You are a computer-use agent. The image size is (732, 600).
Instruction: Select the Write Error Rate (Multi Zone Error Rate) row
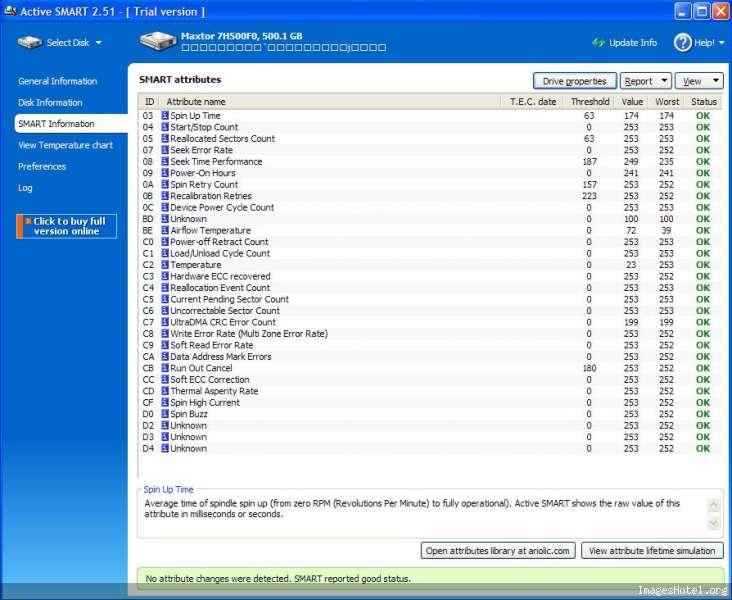[429, 333]
